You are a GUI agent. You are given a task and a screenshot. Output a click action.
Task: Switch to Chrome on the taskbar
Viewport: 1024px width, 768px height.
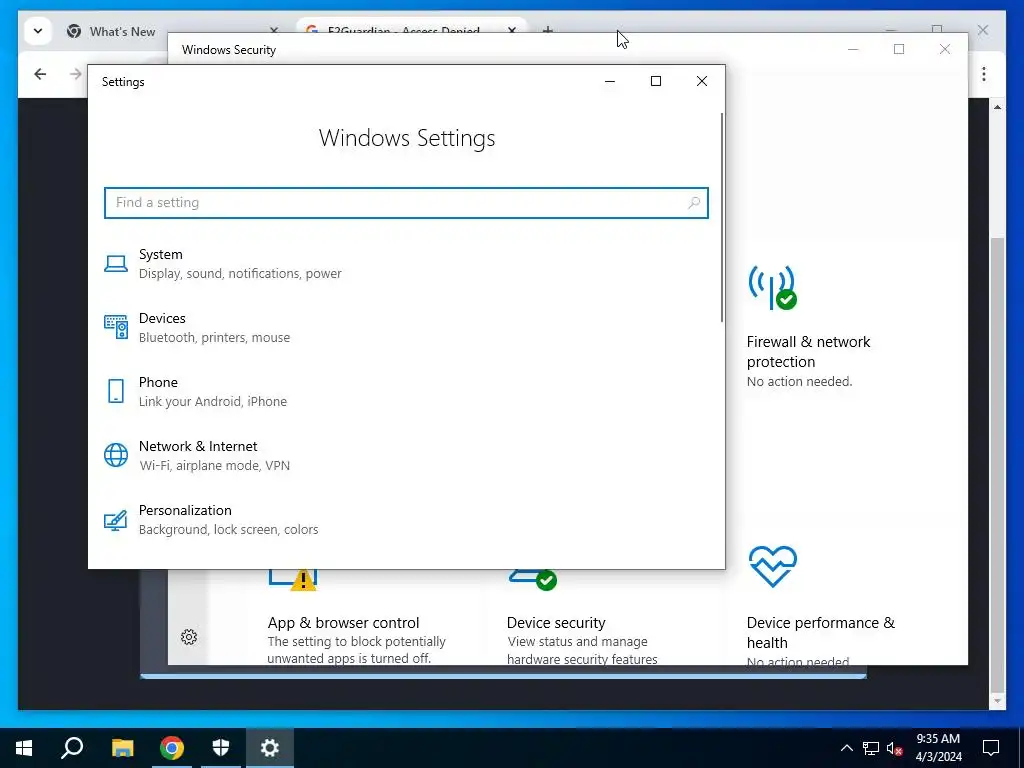point(172,748)
